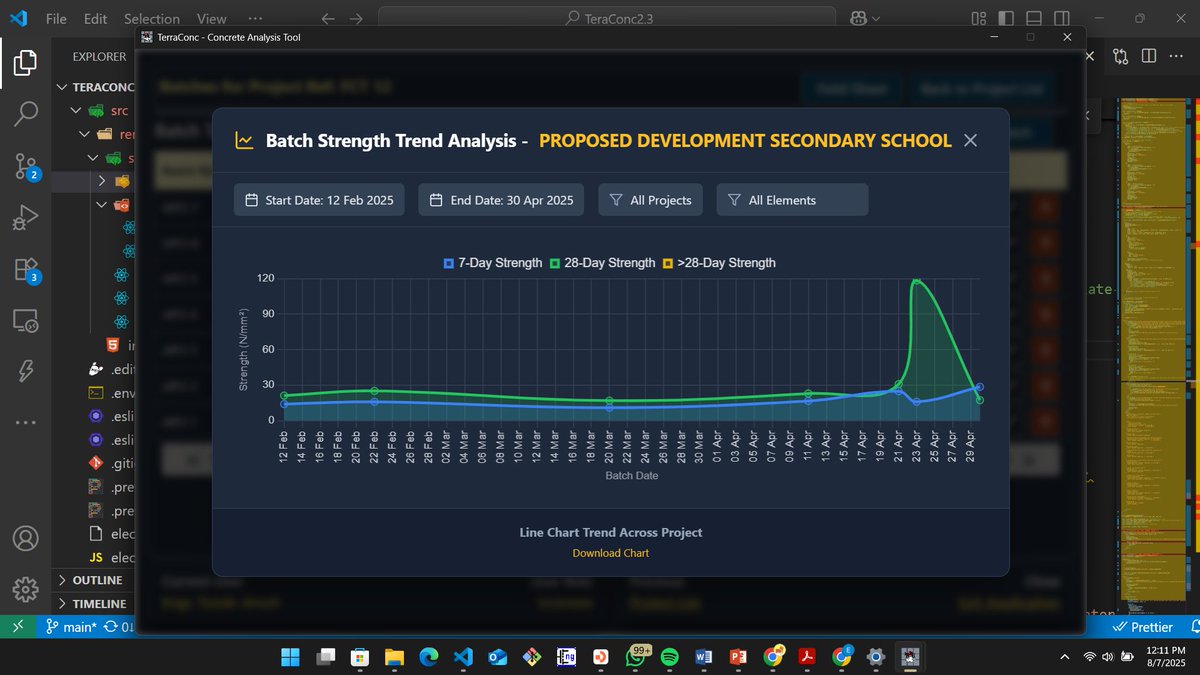Click Prettier status bar item
Screen dimensions: 1200x675
pyautogui.click(x=1143, y=627)
